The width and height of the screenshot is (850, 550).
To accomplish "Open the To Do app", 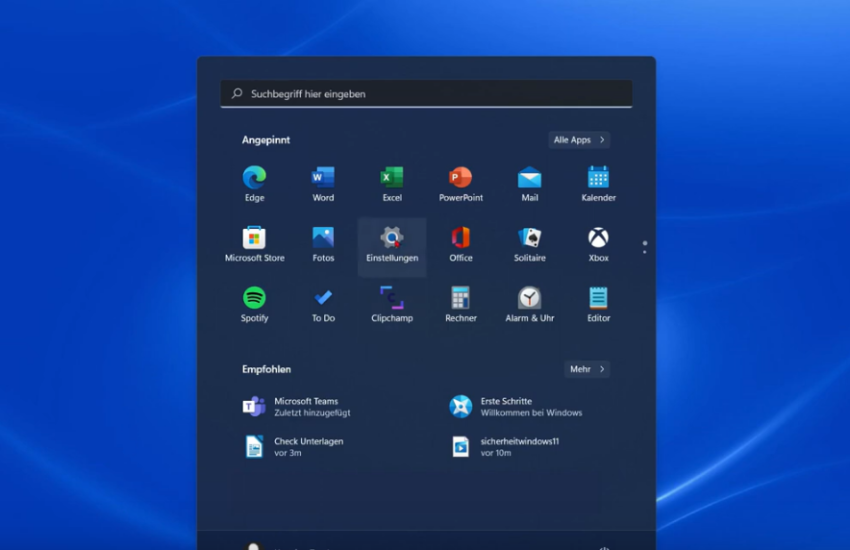I will click(x=323, y=304).
